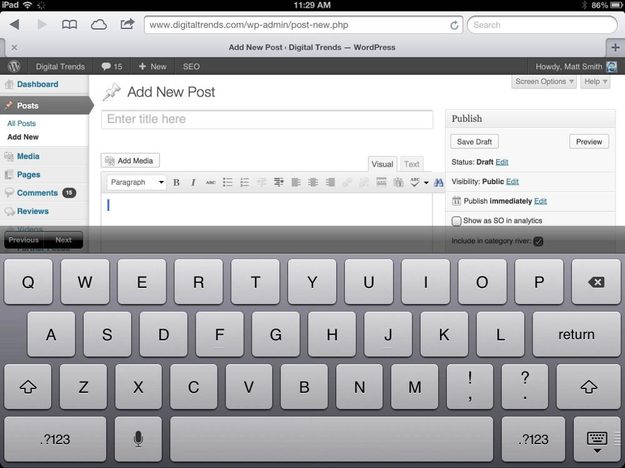Open Howdy, Matt Smith account menu
The width and height of the screenshot is (625, 468).
(x=576, y=67)
